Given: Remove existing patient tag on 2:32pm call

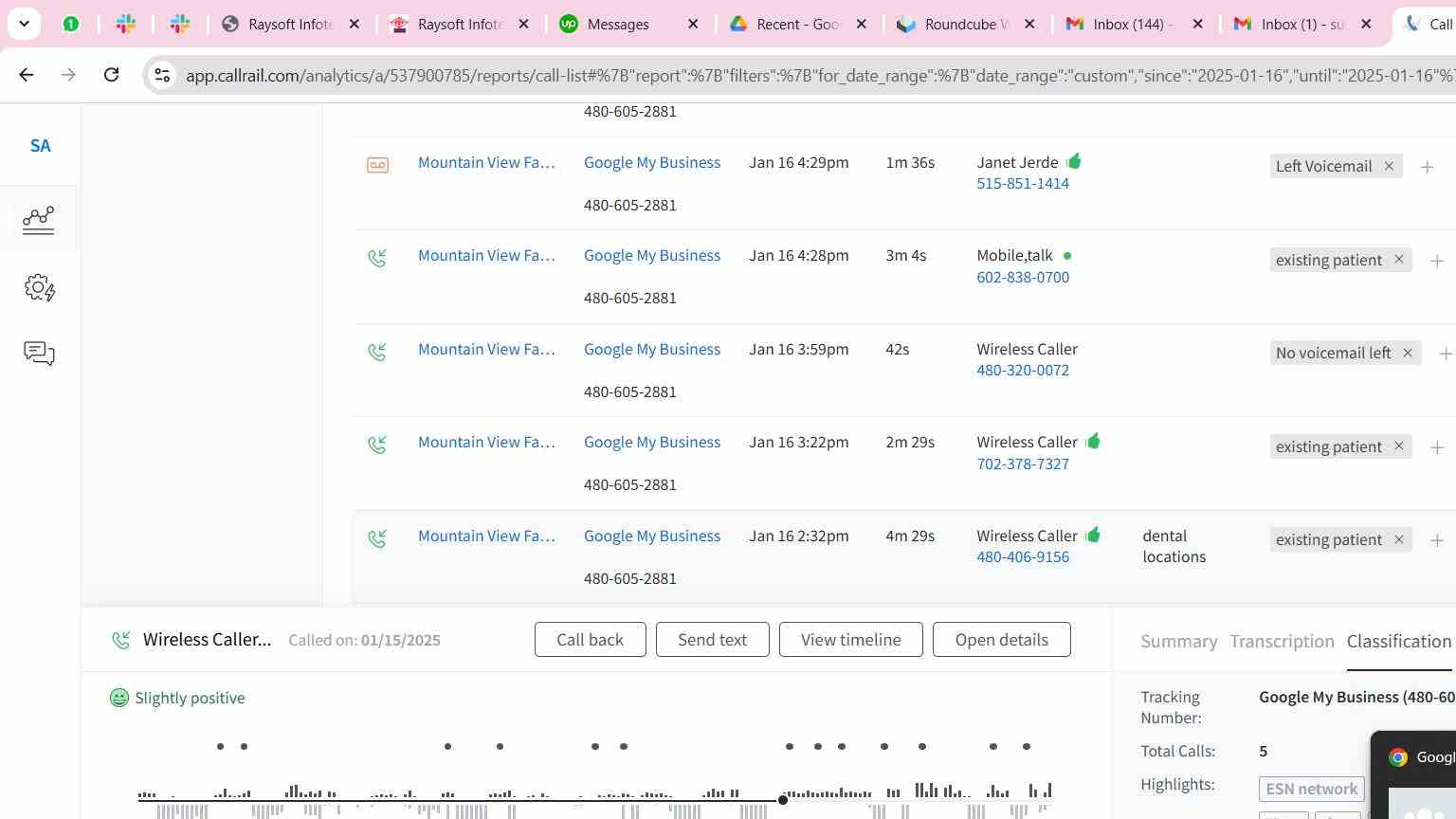Looking at the screenshot, I should tap(1398, 539).
